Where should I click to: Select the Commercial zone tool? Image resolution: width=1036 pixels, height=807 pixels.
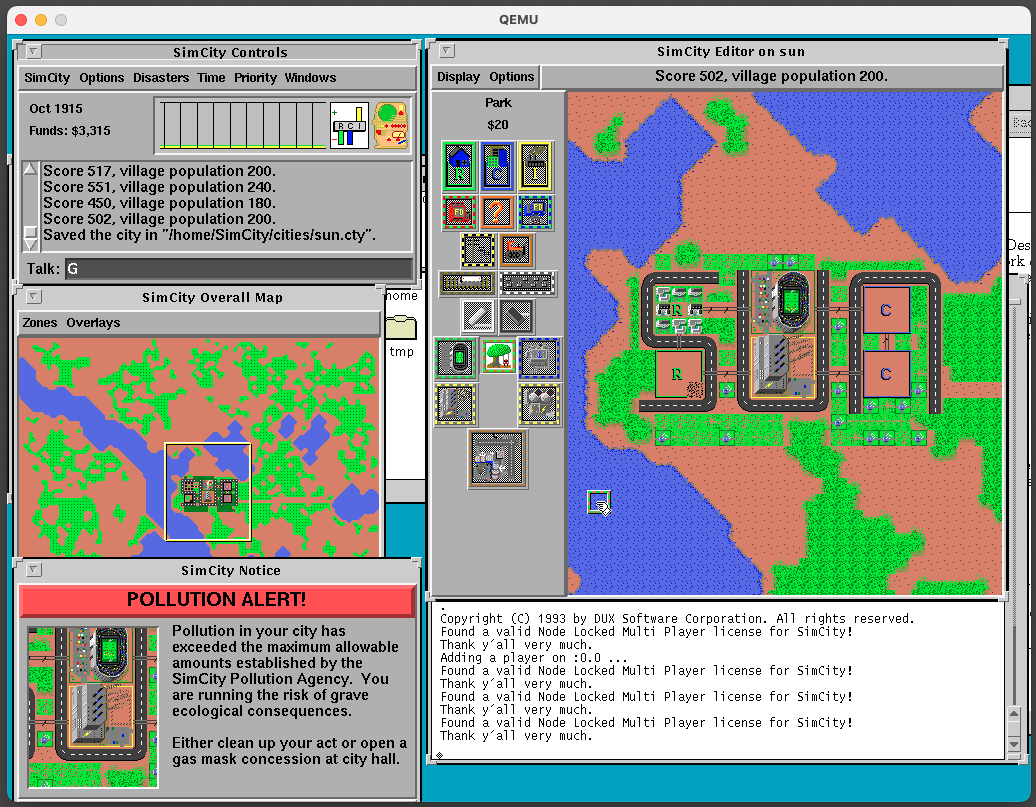496,166
